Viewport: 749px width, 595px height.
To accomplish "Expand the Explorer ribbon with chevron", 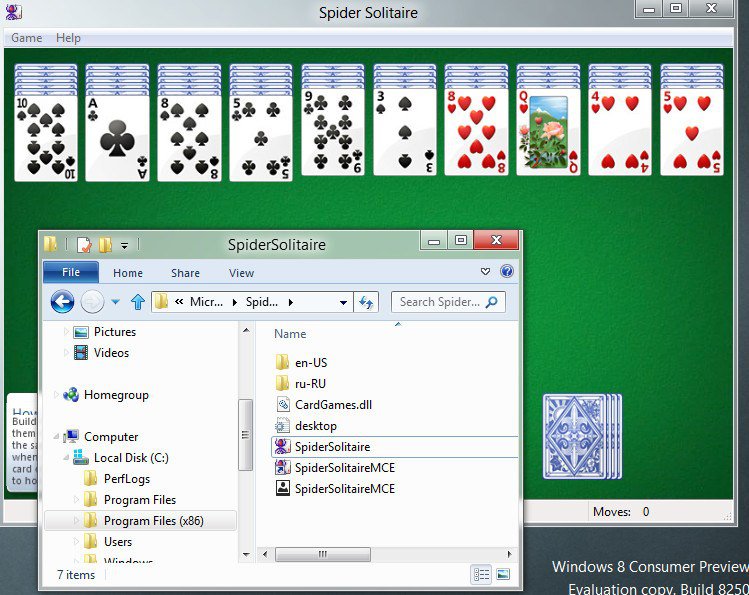I will pyautogui.click(x=485, y=272).
